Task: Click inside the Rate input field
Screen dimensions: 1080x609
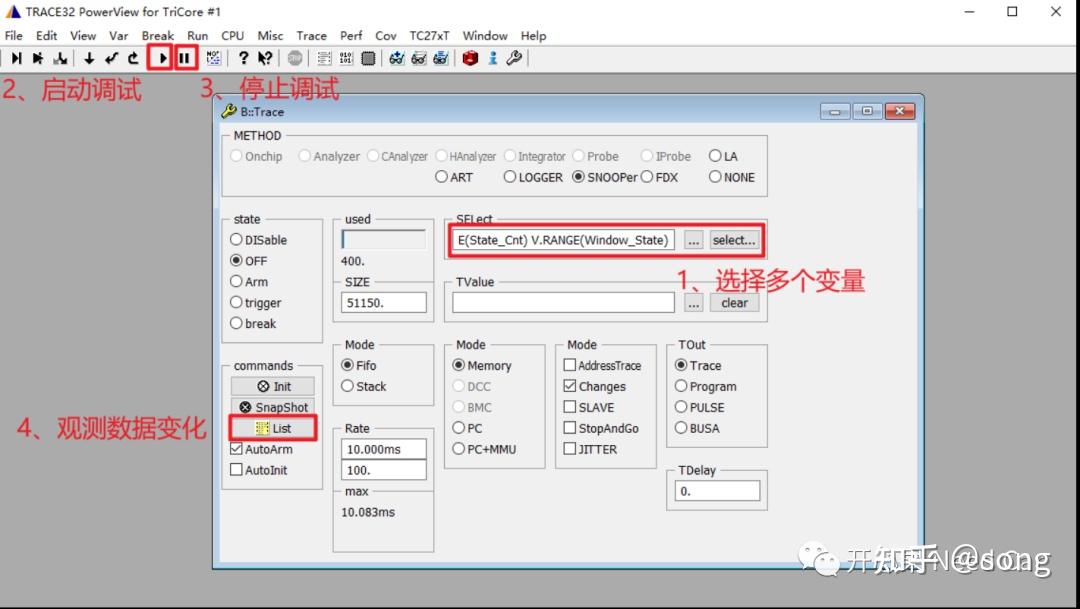Action: [x=383, y=449]
